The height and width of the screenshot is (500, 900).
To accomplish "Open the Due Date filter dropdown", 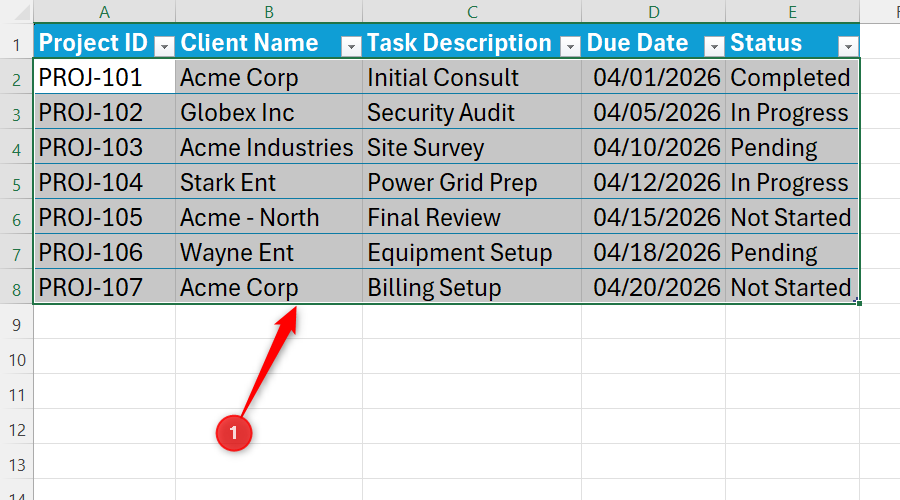I will click(x=714, y=46).
